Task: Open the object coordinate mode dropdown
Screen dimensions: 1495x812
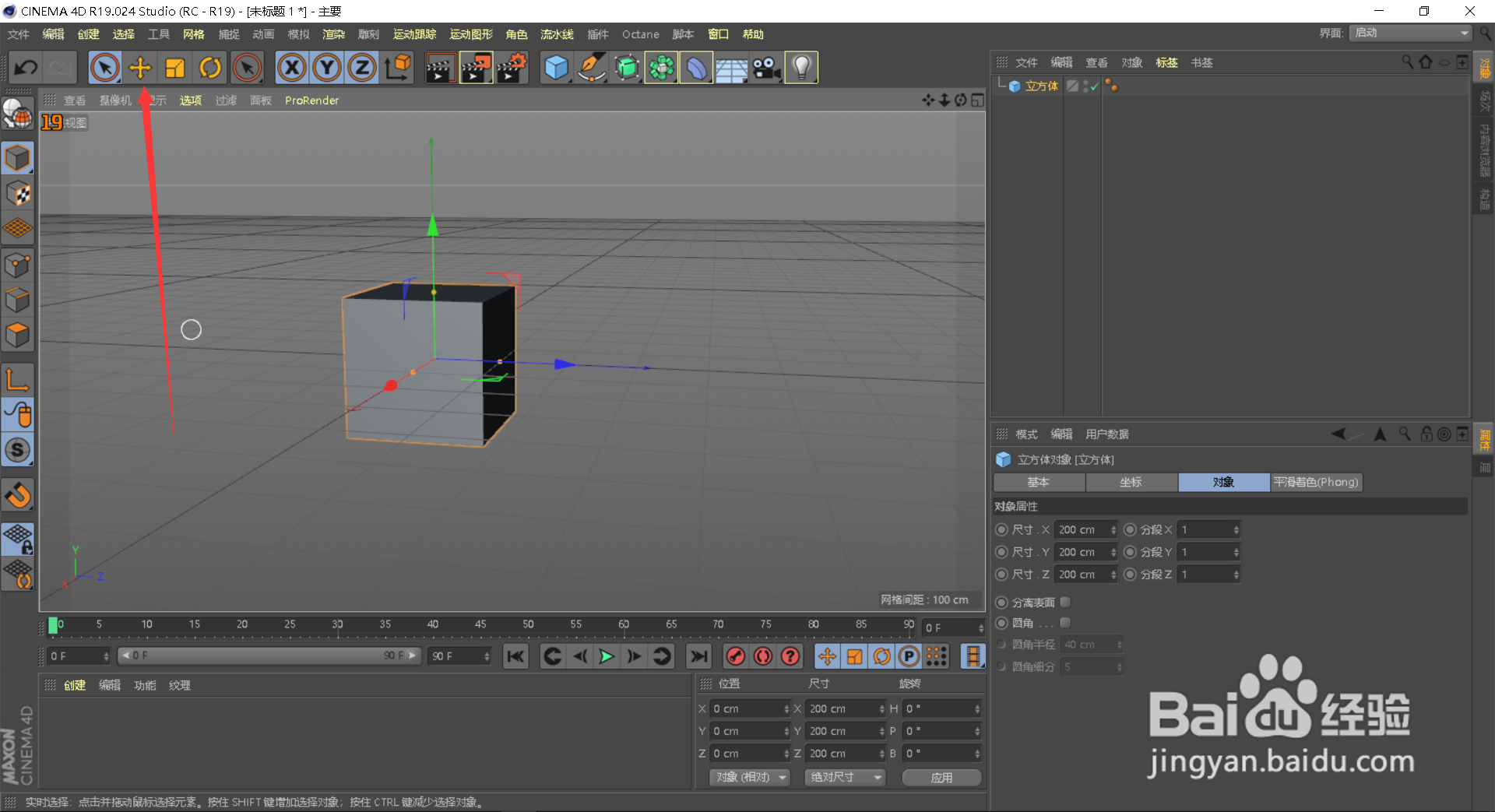Action: (750, 777)
